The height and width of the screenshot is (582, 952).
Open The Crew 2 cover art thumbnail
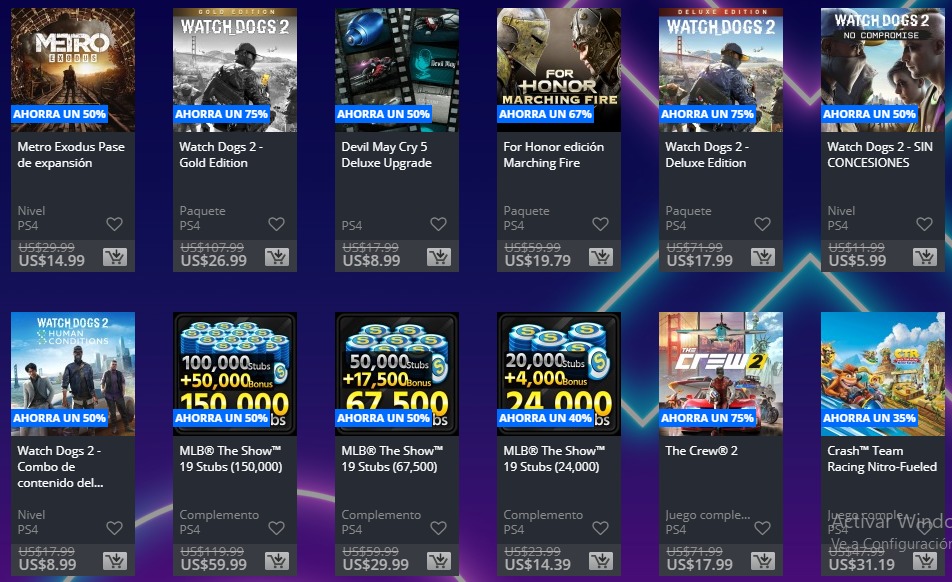point(721,374)
